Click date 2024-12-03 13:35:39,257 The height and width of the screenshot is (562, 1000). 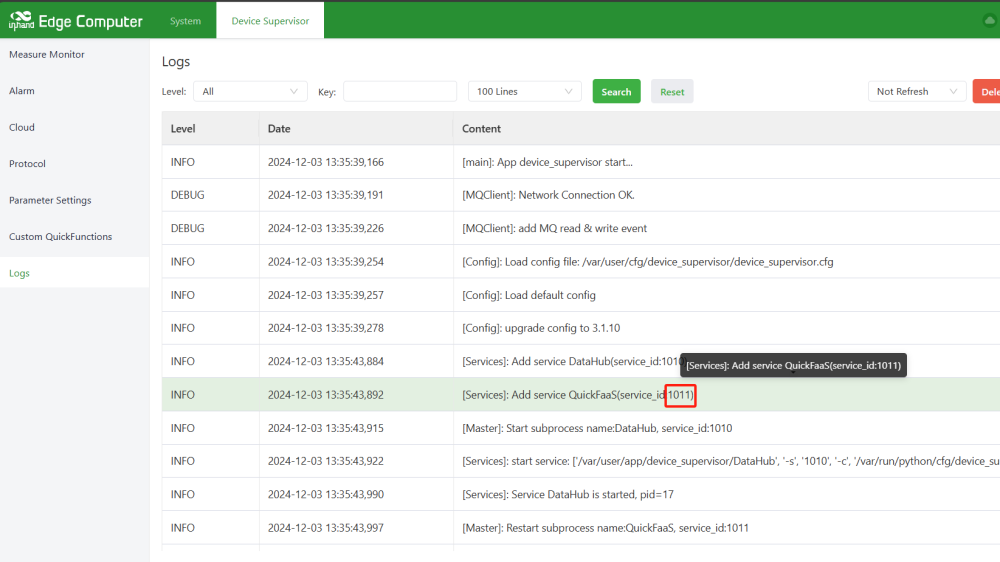click(x=326, y=295)
